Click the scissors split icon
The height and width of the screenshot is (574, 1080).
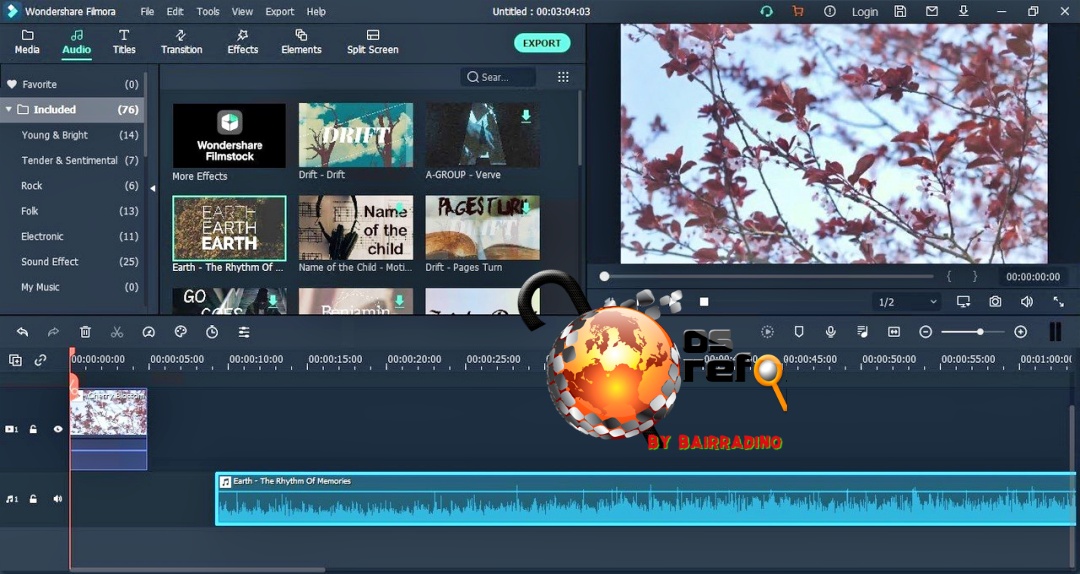(x=117, y=332)
